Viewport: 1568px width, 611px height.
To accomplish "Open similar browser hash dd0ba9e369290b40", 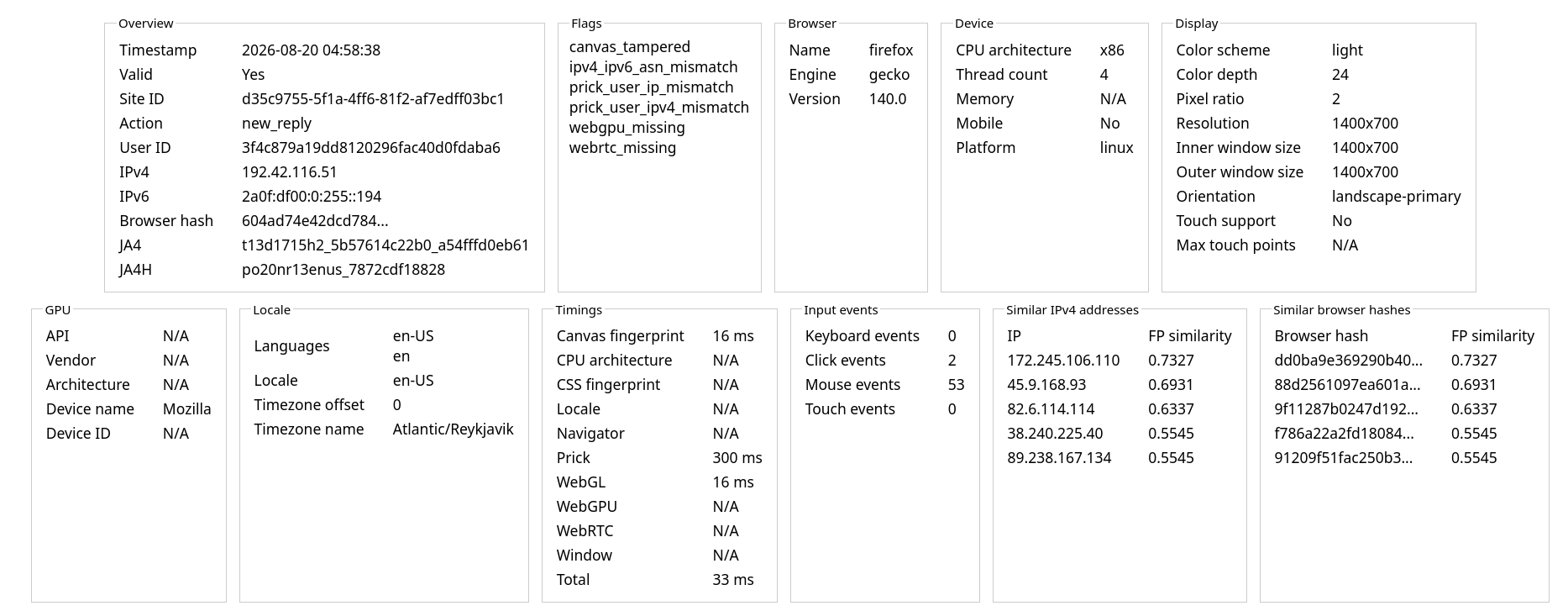I will [x=1348, y=361].
